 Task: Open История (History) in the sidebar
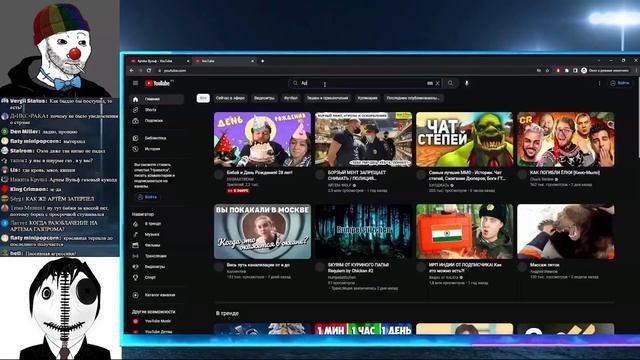157,149
